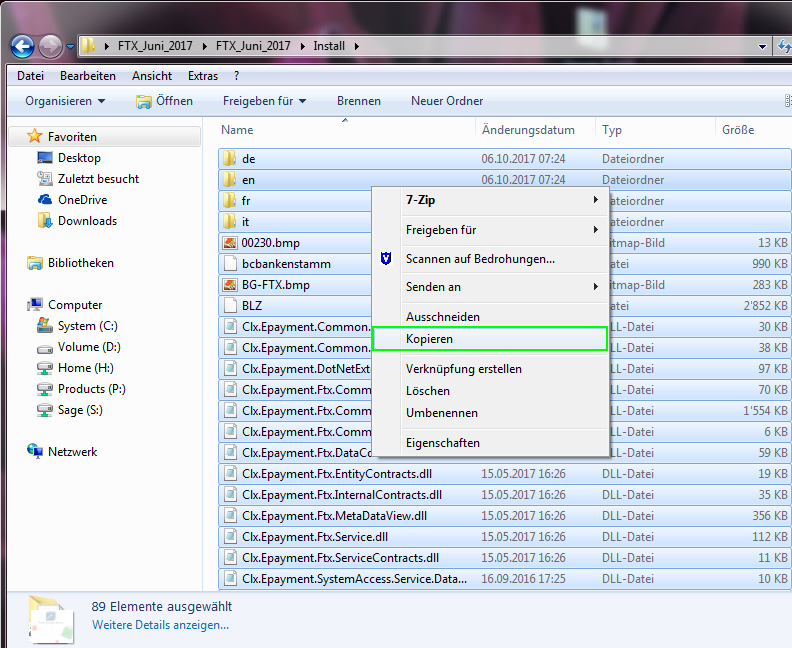Sort by the Größe column header
792x648 pixels.
pos(754,130)
